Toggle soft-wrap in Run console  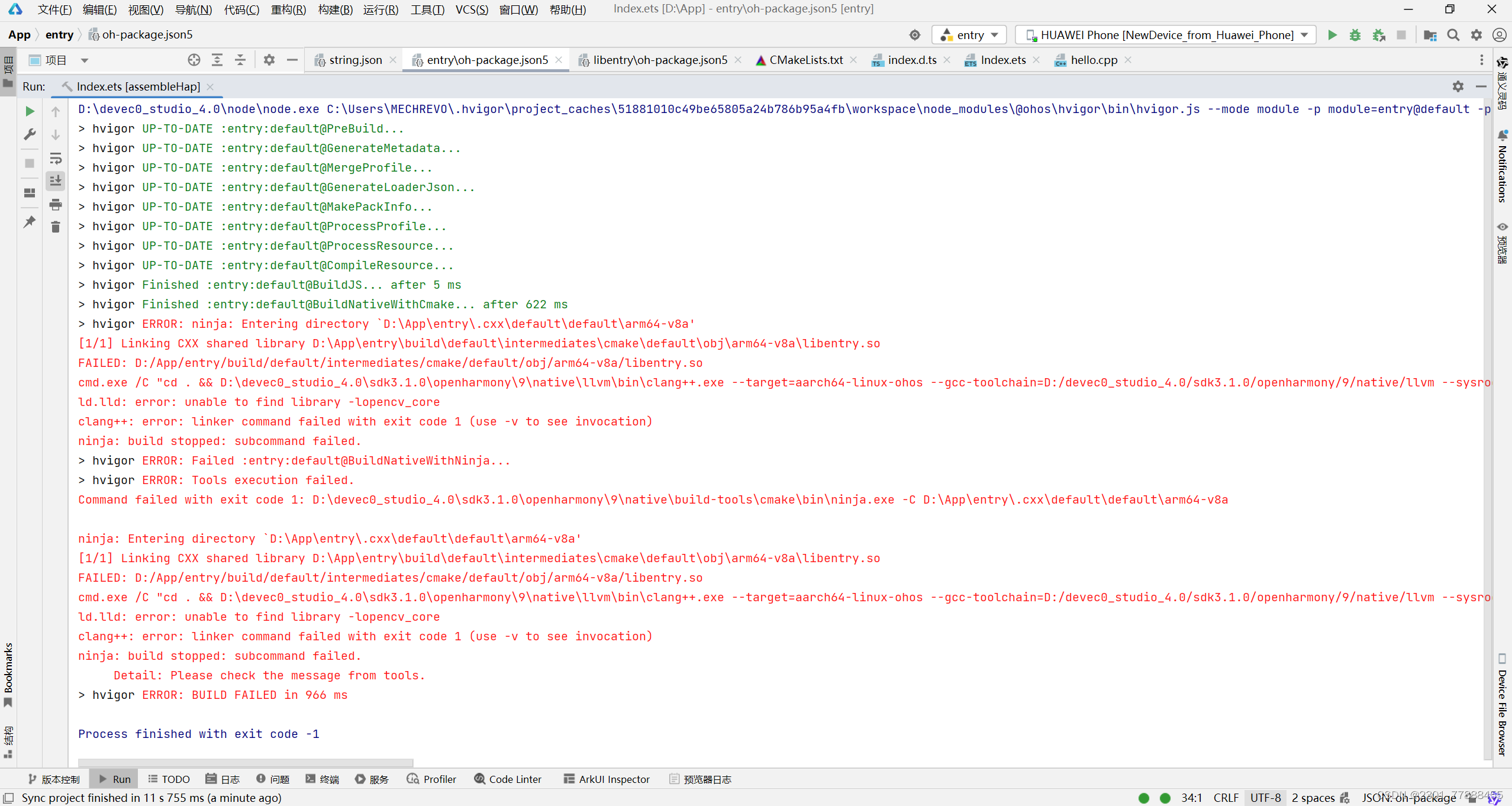pyautogui.click(x=56, y=159)
